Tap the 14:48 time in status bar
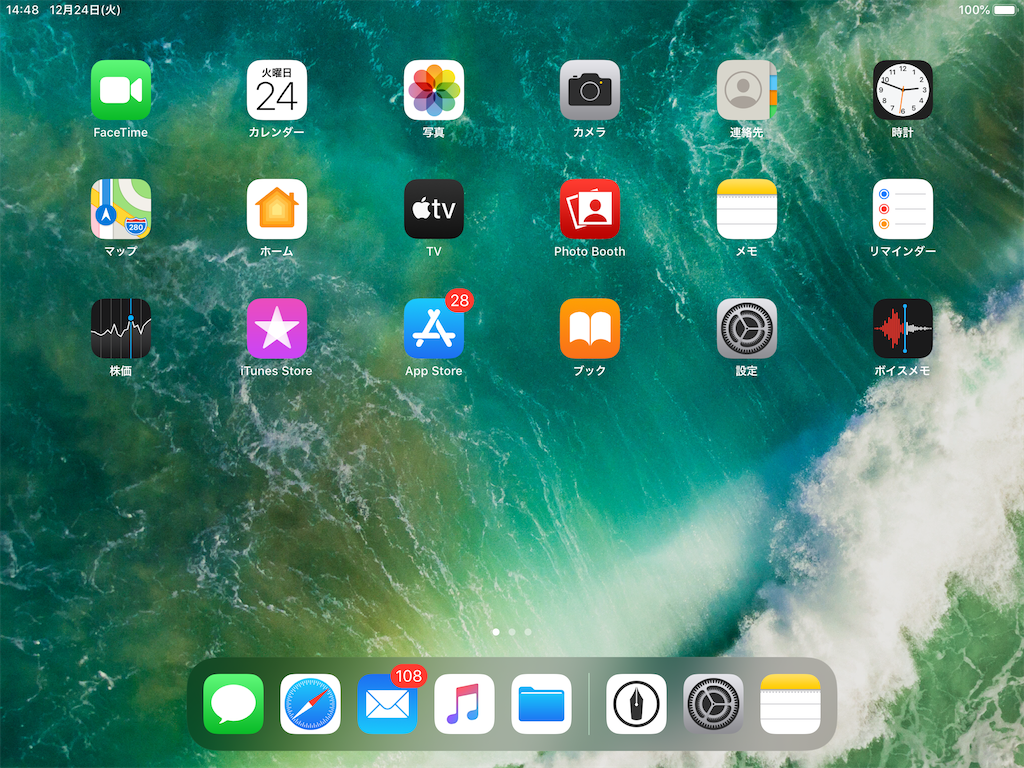The image size is (1024, 768). [x=23, y=10]
